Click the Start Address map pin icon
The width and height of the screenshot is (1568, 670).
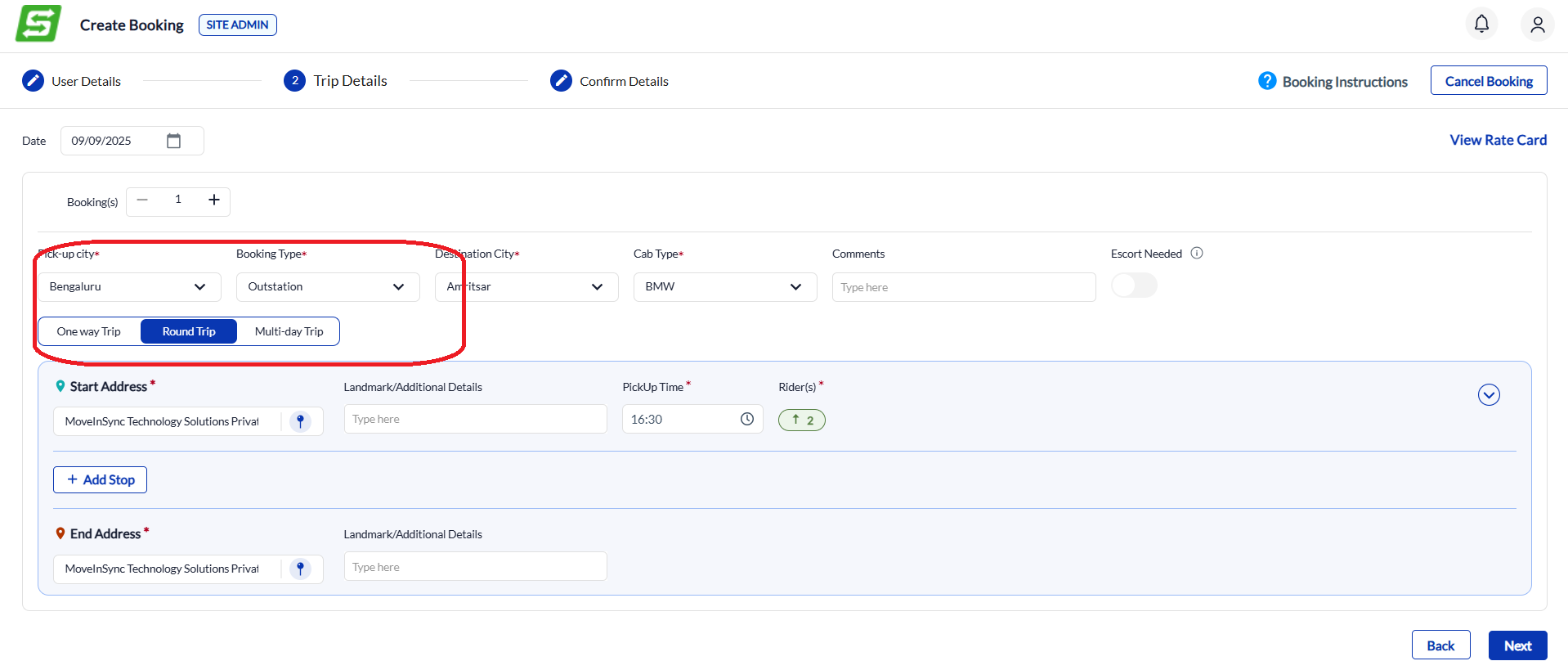(300, 421)
